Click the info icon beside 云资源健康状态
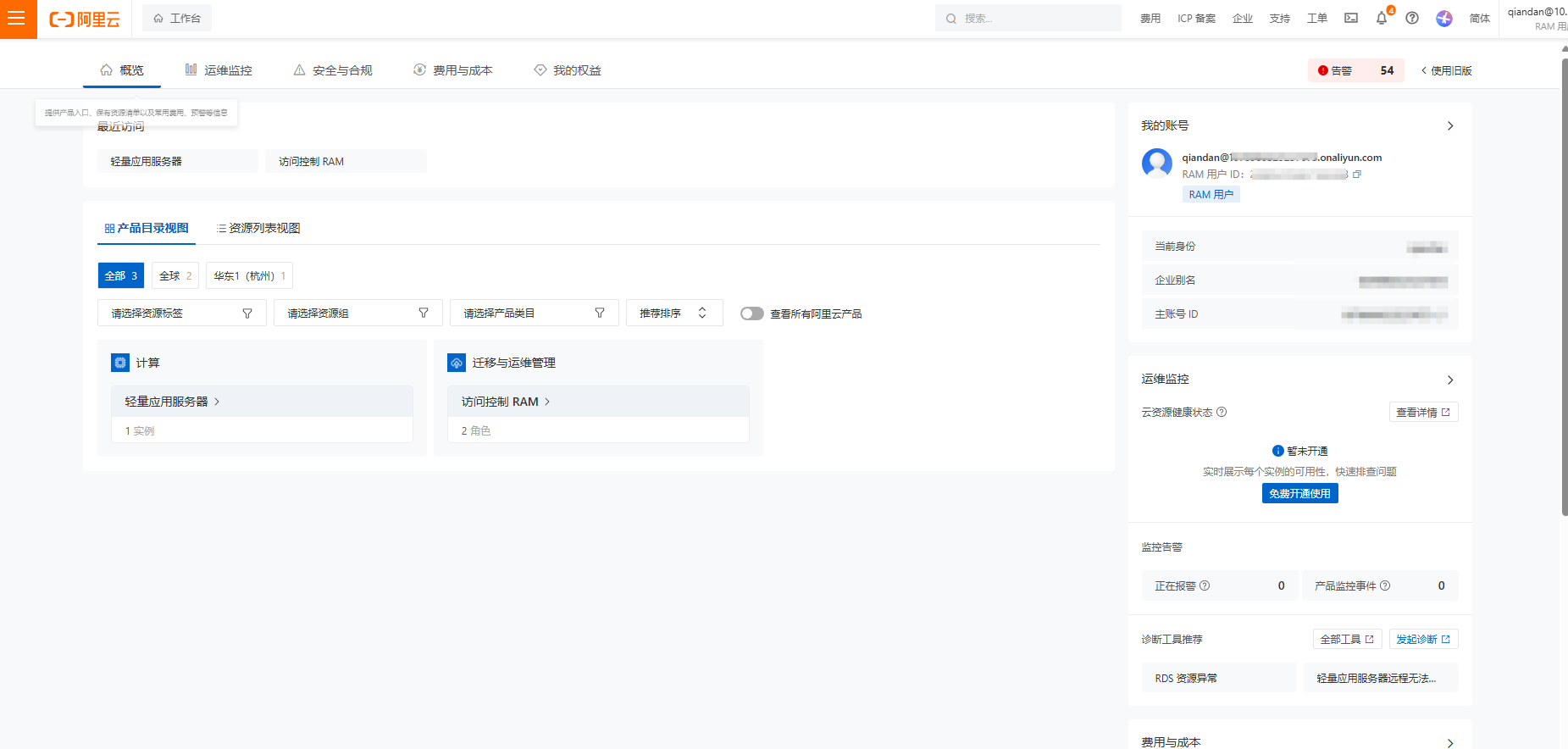Screen dimensions: 1568x749 click(x=1222, y=413)
